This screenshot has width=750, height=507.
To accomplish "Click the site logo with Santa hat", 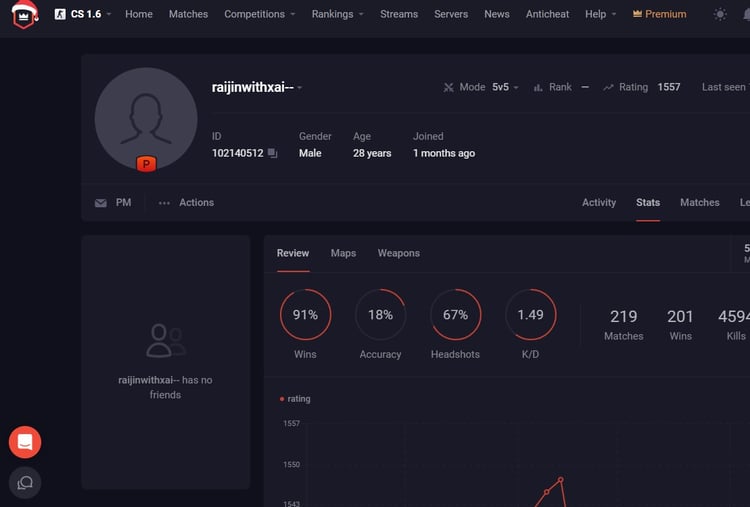I will (24, 14).
